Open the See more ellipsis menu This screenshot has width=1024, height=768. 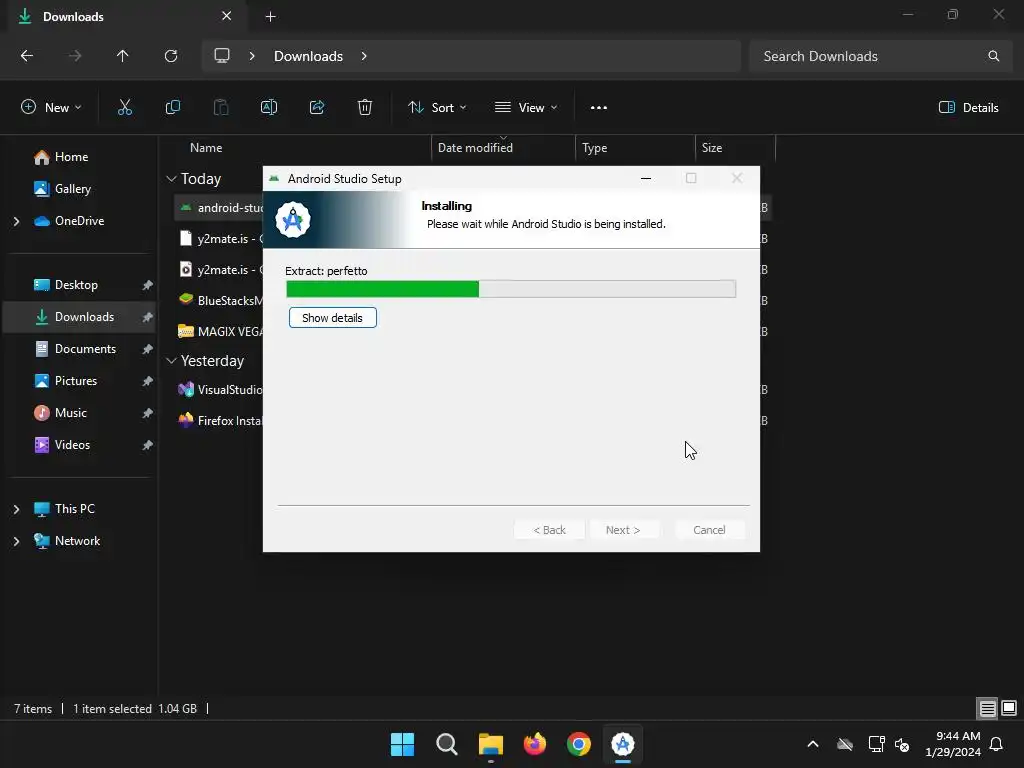[x=598, y=108]
